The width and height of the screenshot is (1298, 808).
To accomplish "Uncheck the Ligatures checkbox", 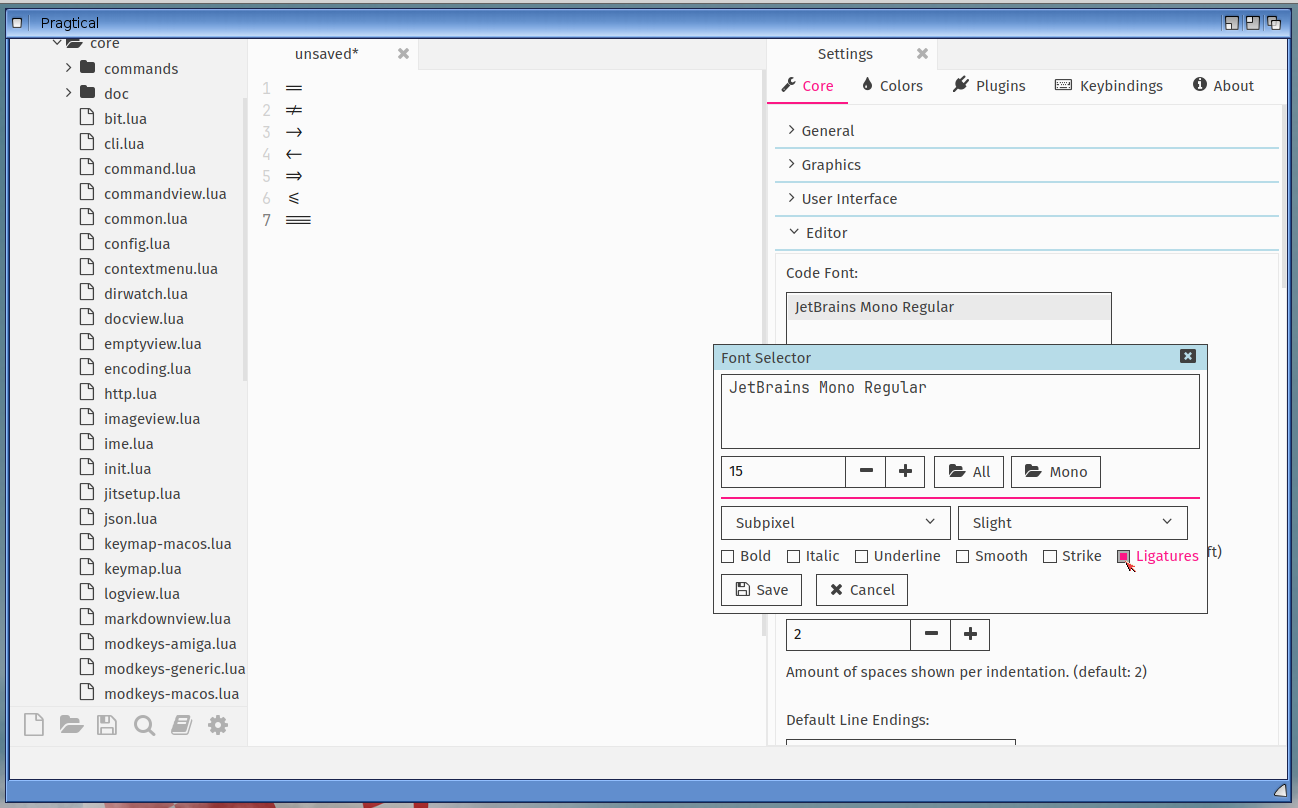I will pyautogui.click(x=1124, y=556).
